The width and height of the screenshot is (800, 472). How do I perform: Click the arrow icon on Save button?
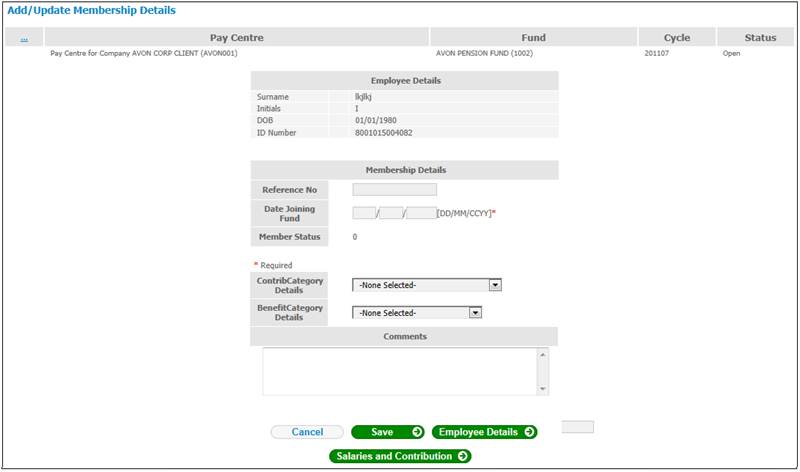pyautogui.click(x=417, y=432)
